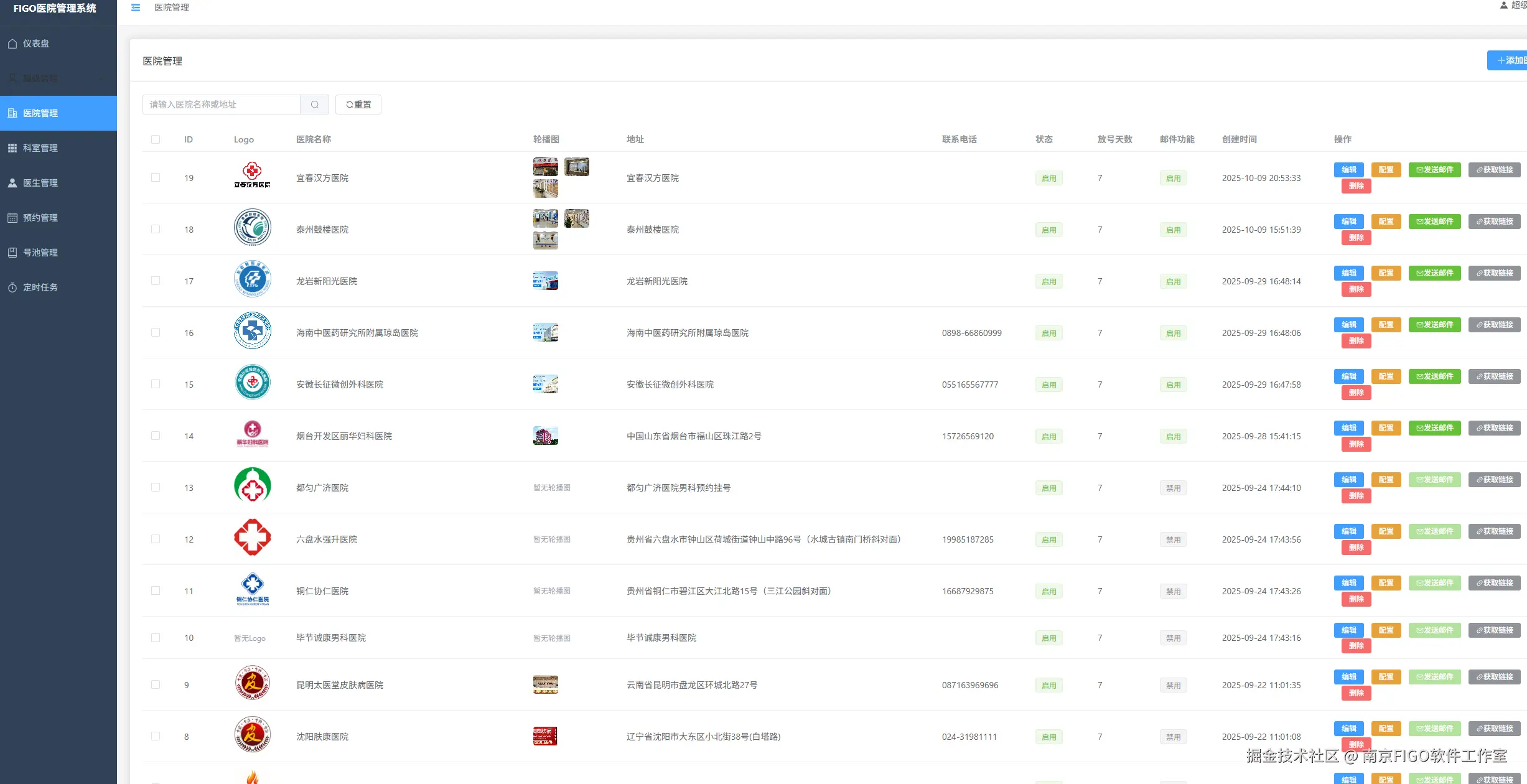Check the row checkbox for ID 17
The height and width of the screenshot is (784, 1527).
156,281
